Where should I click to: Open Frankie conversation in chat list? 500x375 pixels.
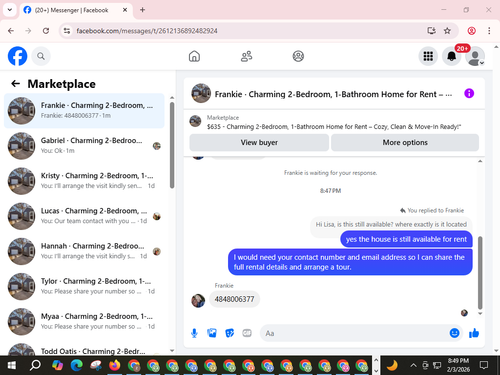pyautogui.click(x=84, y=111)
